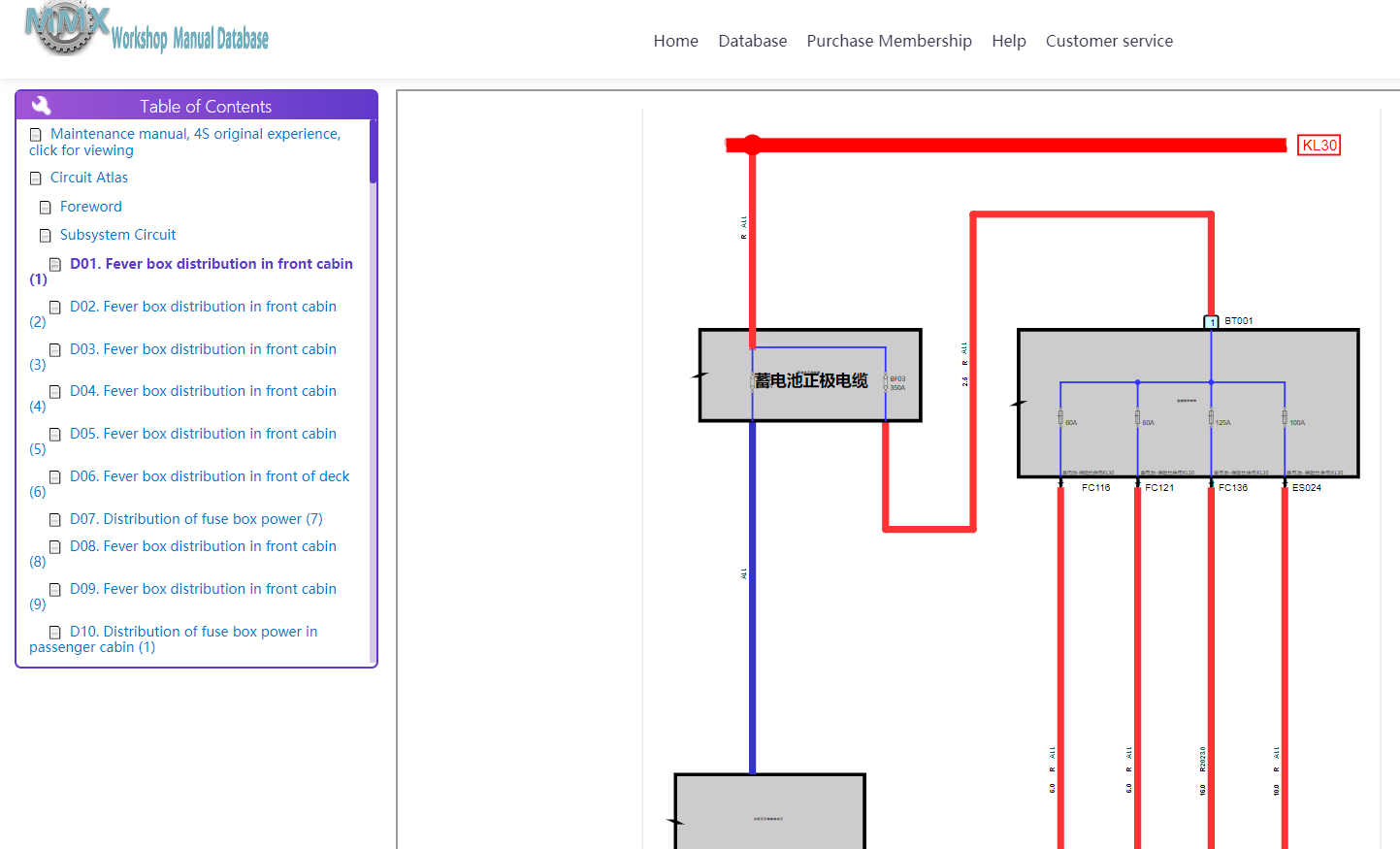
Task: Click the document icon beside Circuit Atlas
Action: pos(36,179)
